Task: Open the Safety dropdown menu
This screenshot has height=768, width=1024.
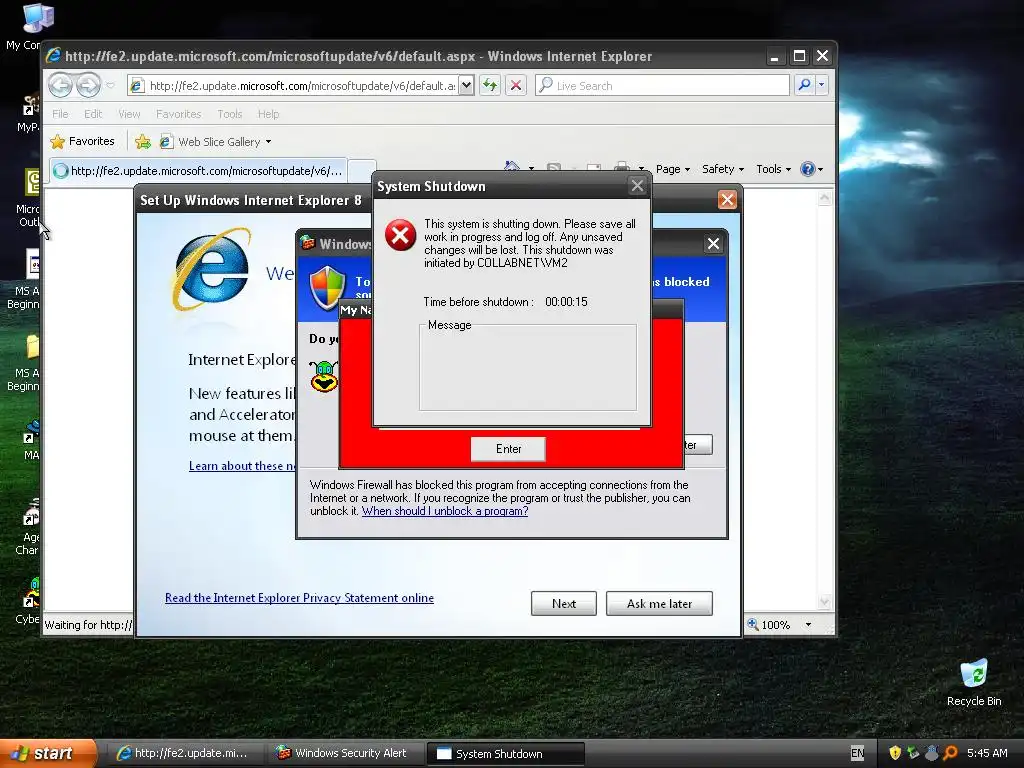Action: [722, 169]
